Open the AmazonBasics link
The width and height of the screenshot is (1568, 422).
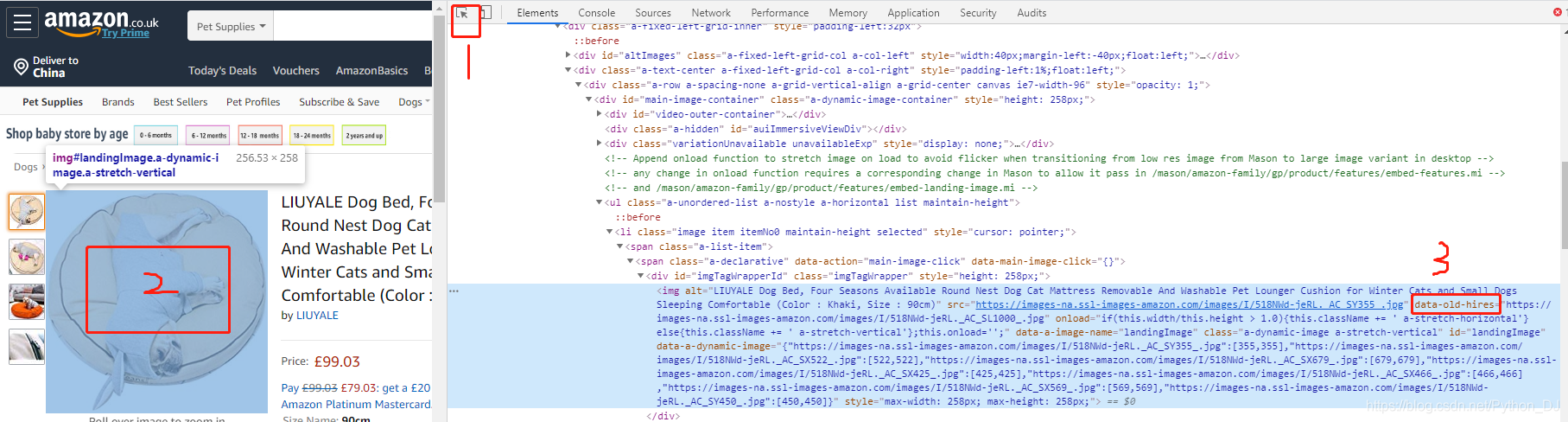click(371, 71)
